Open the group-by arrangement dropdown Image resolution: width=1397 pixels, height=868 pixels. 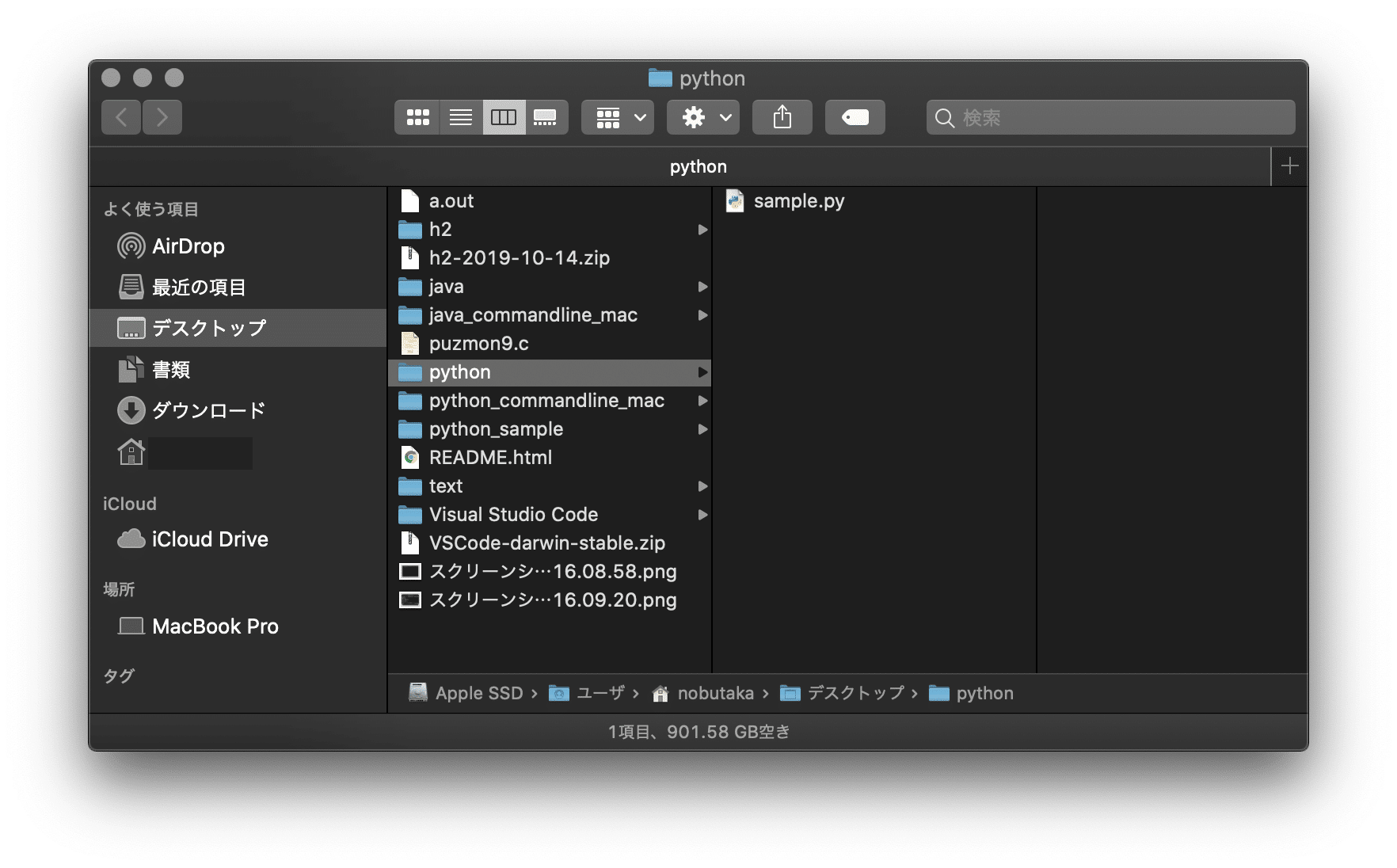tap(618, 118)
